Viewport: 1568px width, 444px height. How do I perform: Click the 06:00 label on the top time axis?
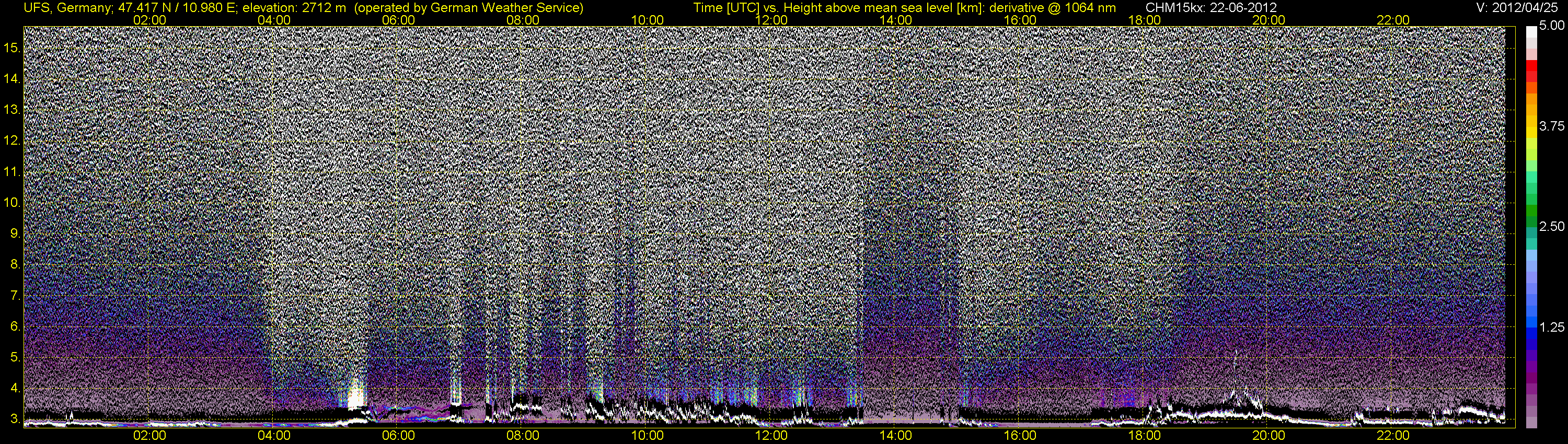399,20
